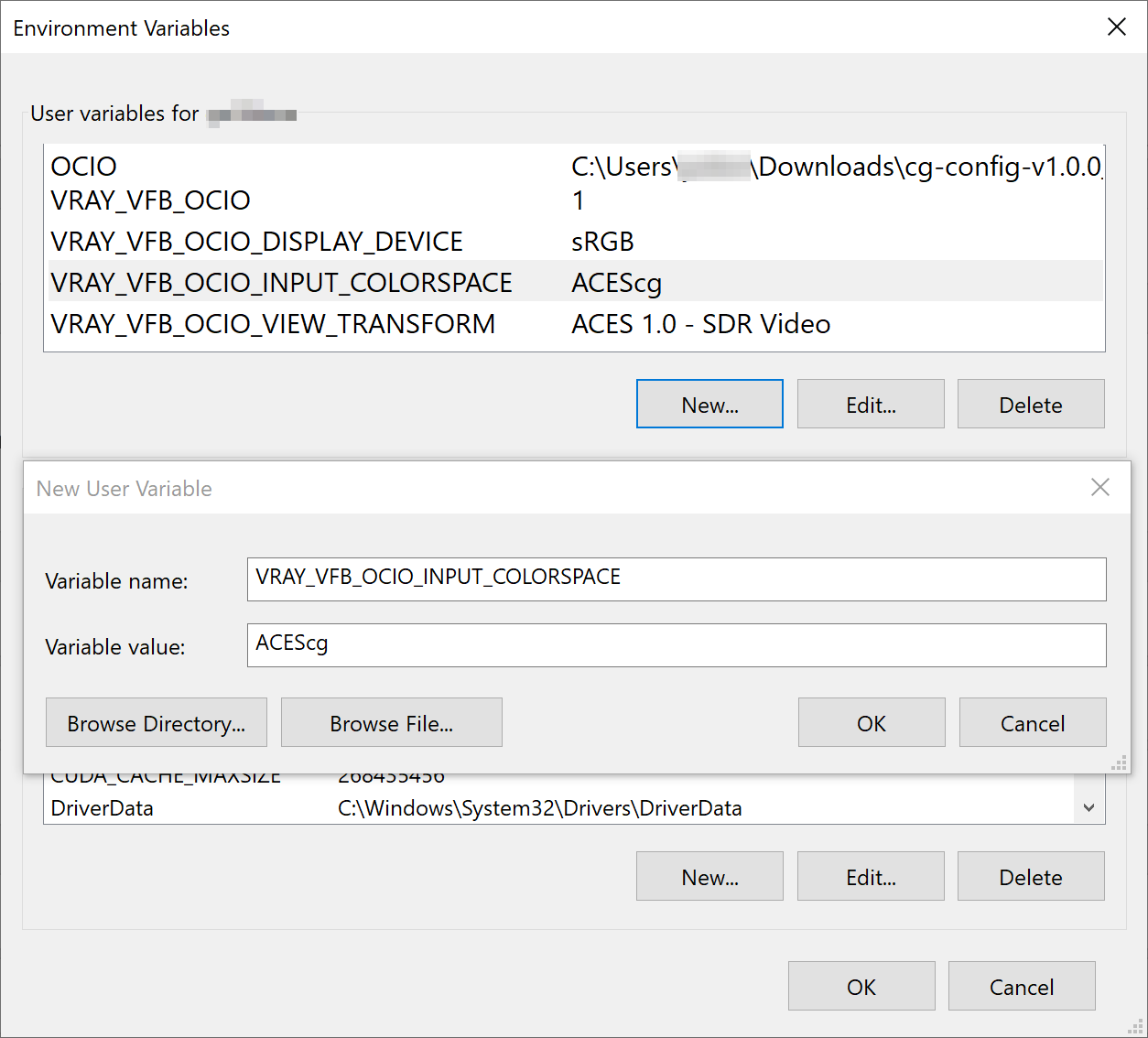Cancel the New User Variable dialog
This screenshot has height=1038, width=1148.
click(1033, 722)
